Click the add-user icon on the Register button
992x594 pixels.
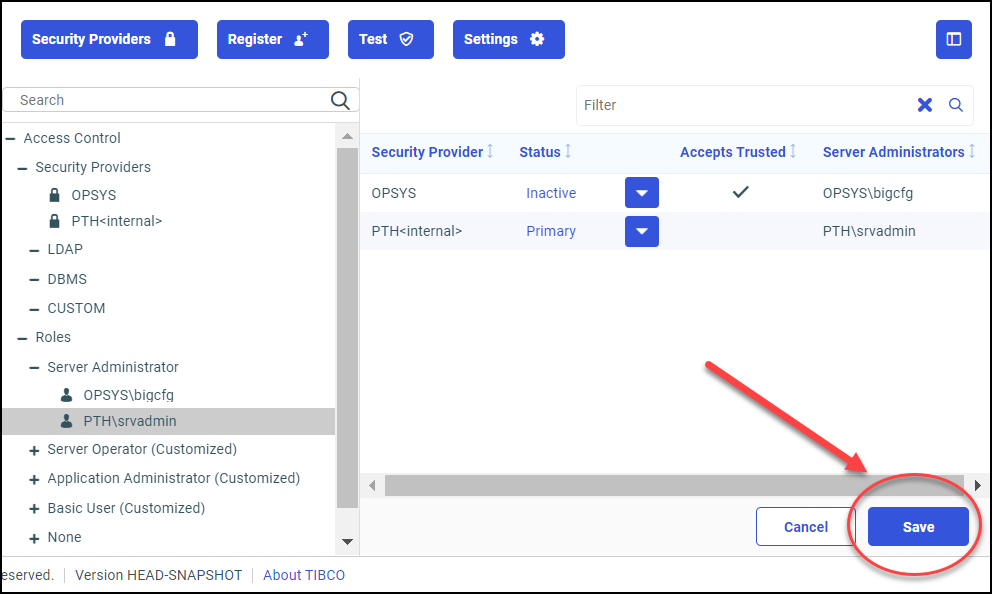click(302, 38)
